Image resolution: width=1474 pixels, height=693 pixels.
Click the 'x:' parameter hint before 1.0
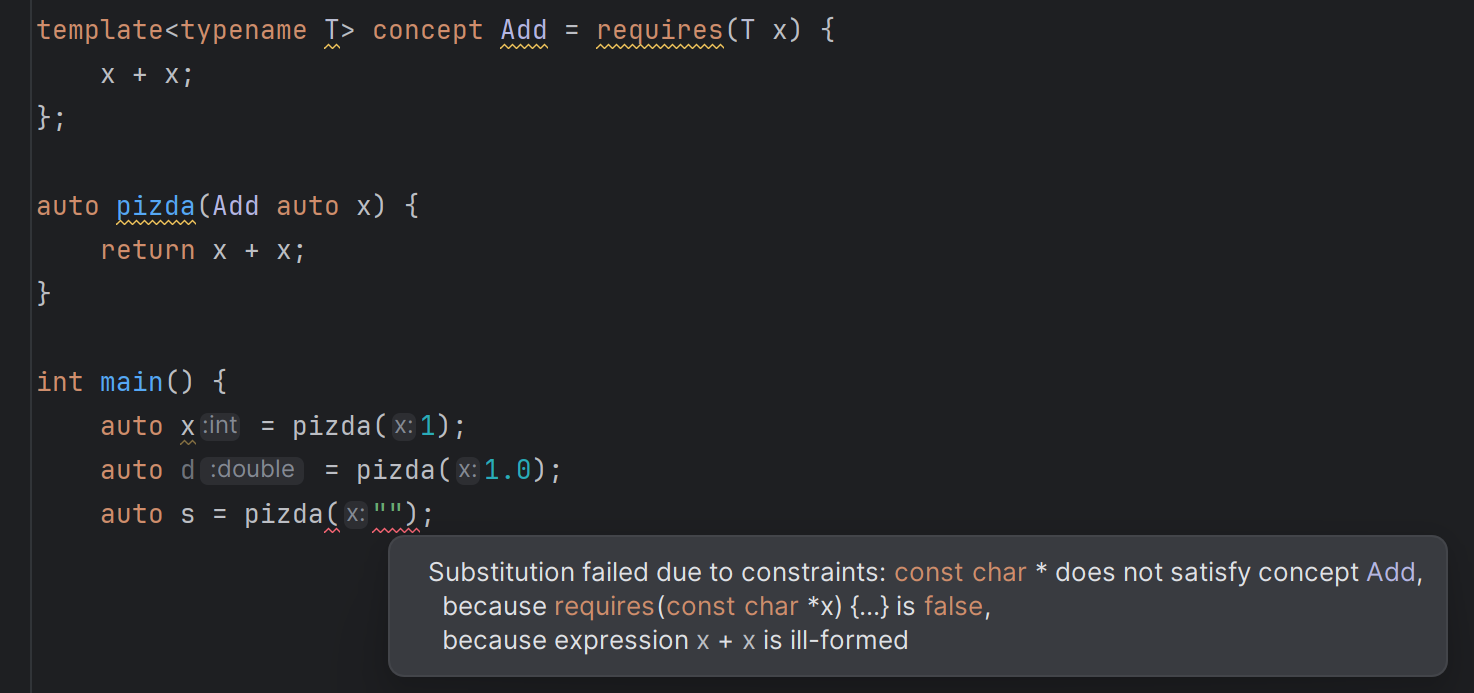(468, 471)
